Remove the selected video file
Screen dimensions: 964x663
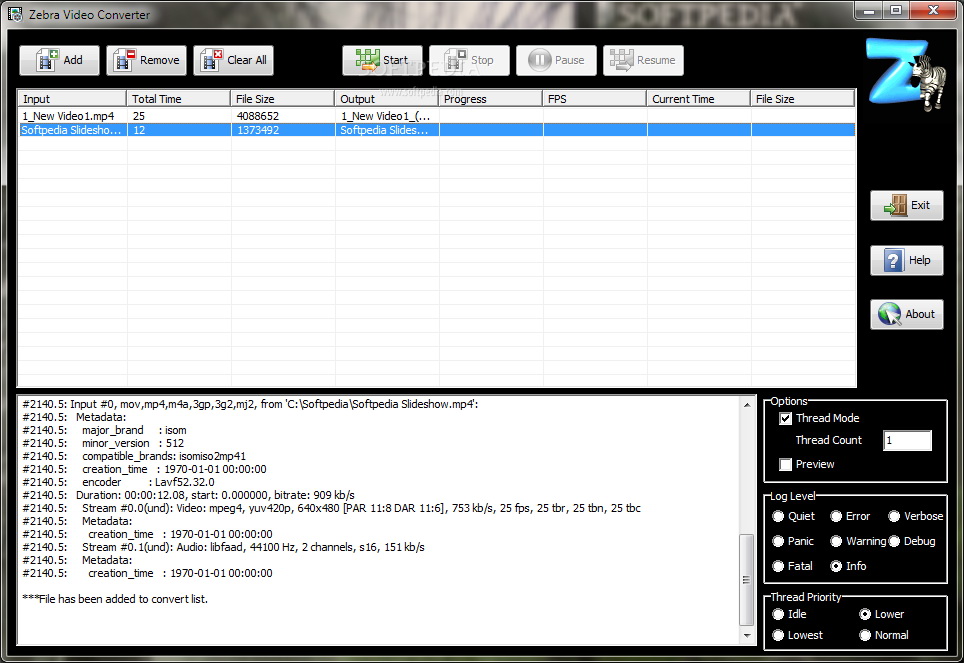[146, 60]
